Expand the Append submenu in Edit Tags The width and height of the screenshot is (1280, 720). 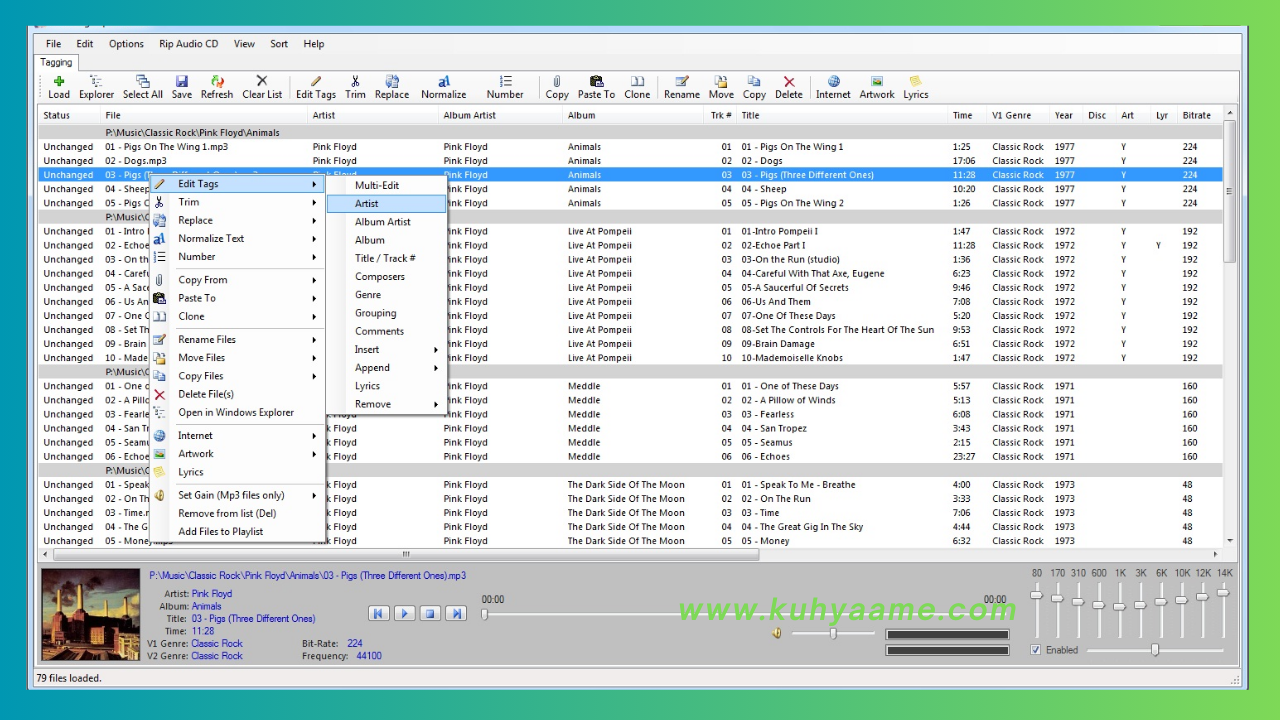pyautogui.click(x=386, y=368)
